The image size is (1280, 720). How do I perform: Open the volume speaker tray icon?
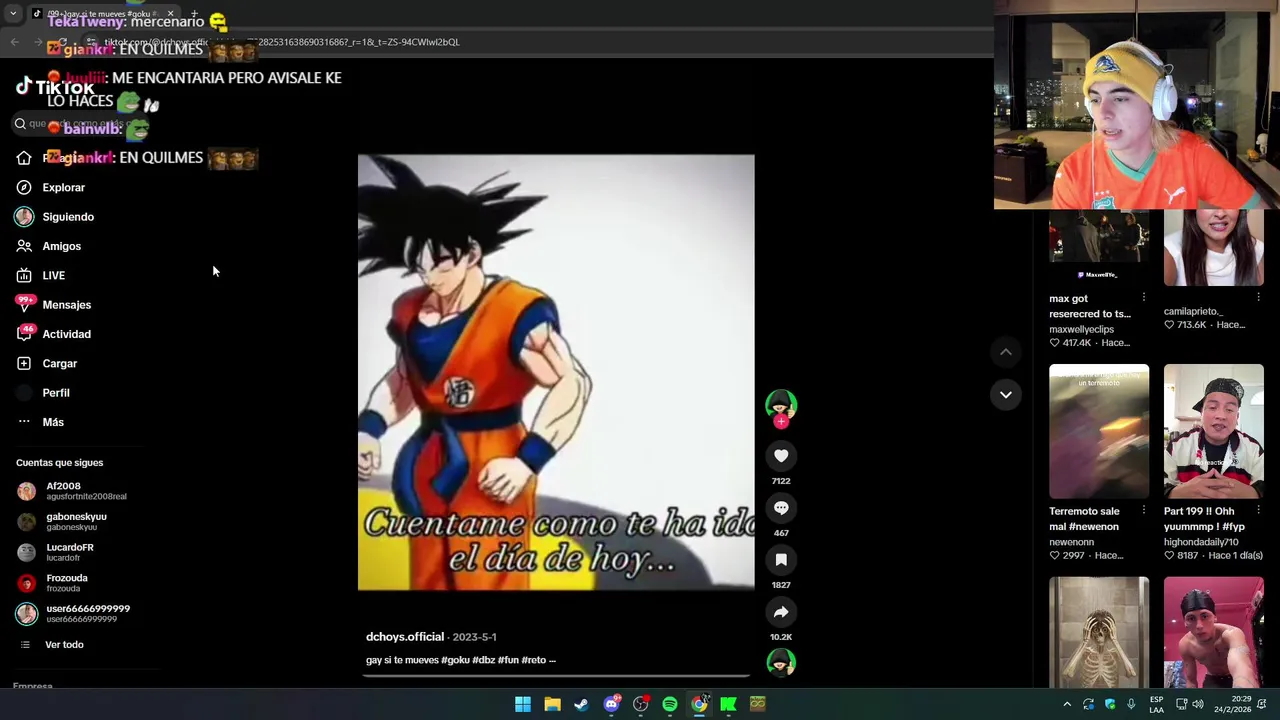(1198, 704)
